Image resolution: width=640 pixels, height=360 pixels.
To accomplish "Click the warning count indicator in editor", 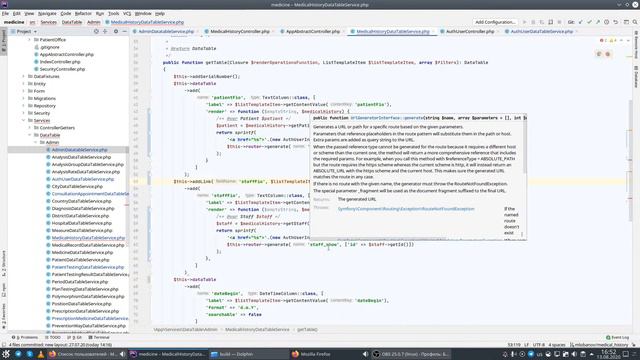I will pyautogui.click(x=613, y=40).
